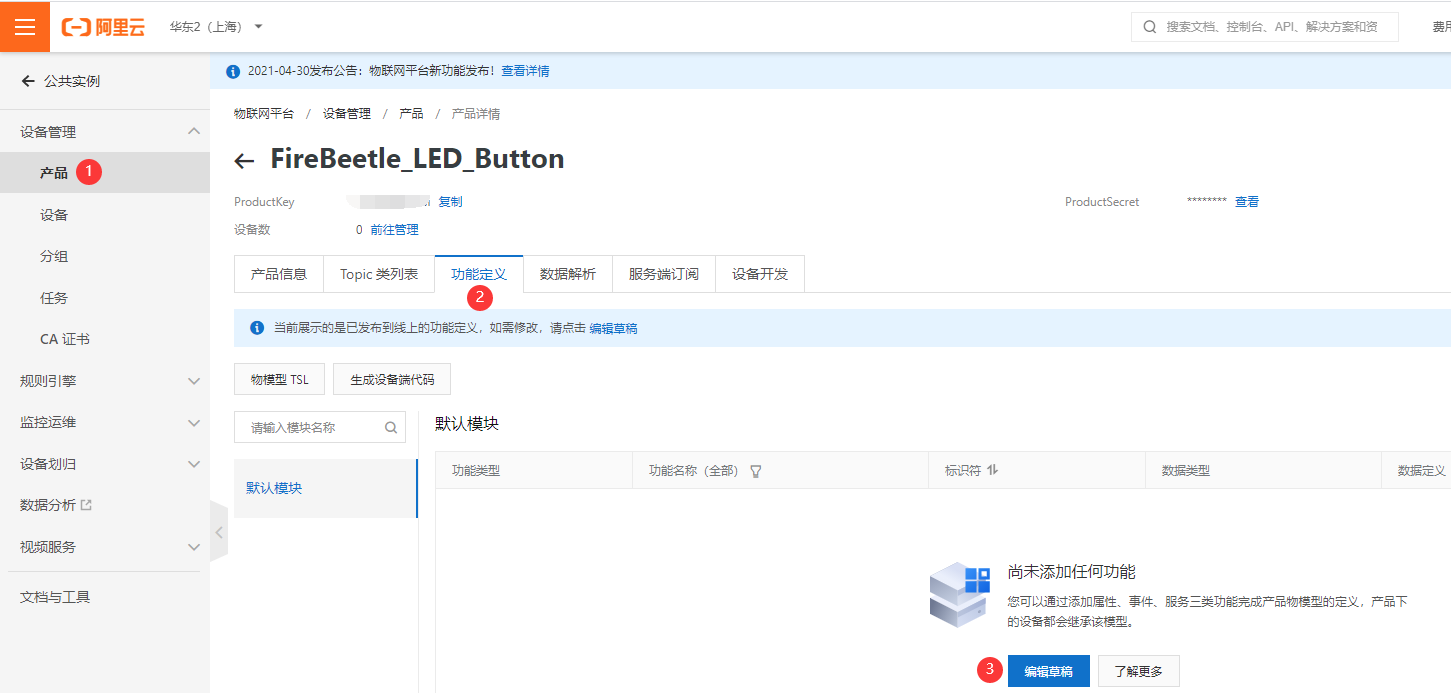
Task: Focus the top search documentation field
Action: 1265,27
